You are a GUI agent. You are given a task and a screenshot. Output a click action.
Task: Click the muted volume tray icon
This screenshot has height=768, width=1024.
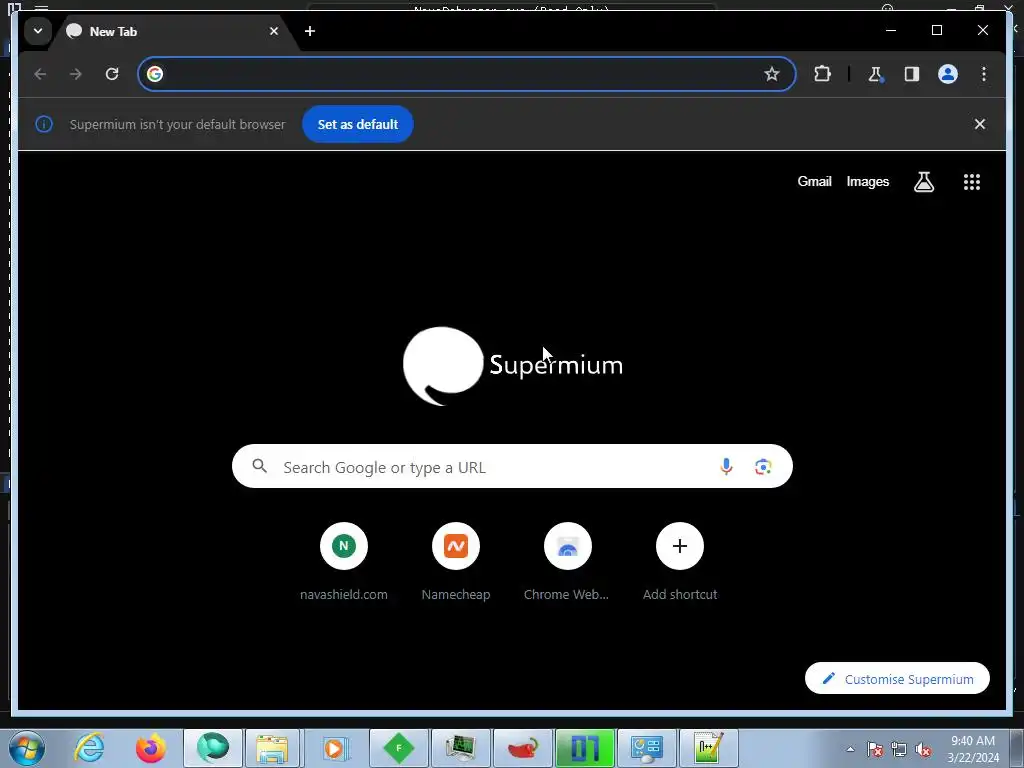[x=923, y=749]
